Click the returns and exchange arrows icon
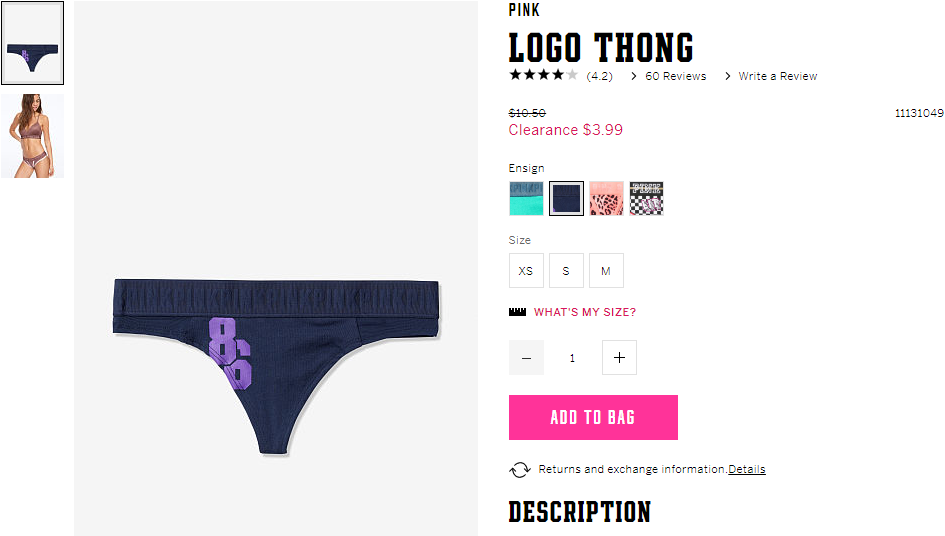Screen dimensions: 945x536 (x=520, y=470)
